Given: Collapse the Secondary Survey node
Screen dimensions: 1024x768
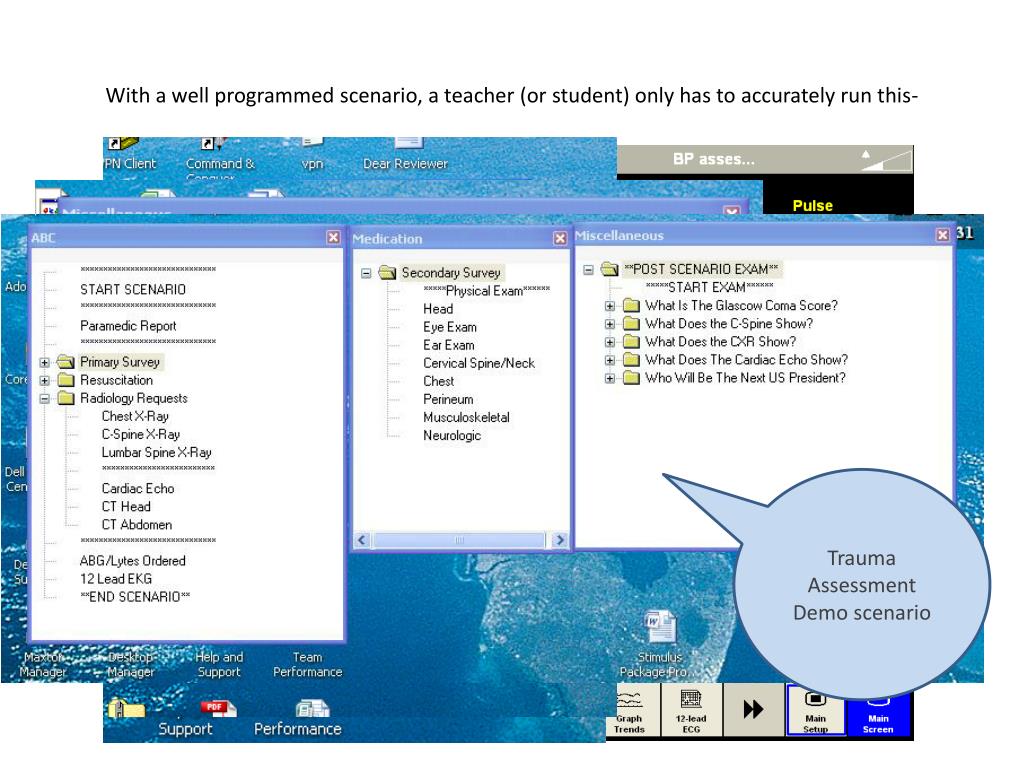Looking at the screenshot, I should point(366,273).
